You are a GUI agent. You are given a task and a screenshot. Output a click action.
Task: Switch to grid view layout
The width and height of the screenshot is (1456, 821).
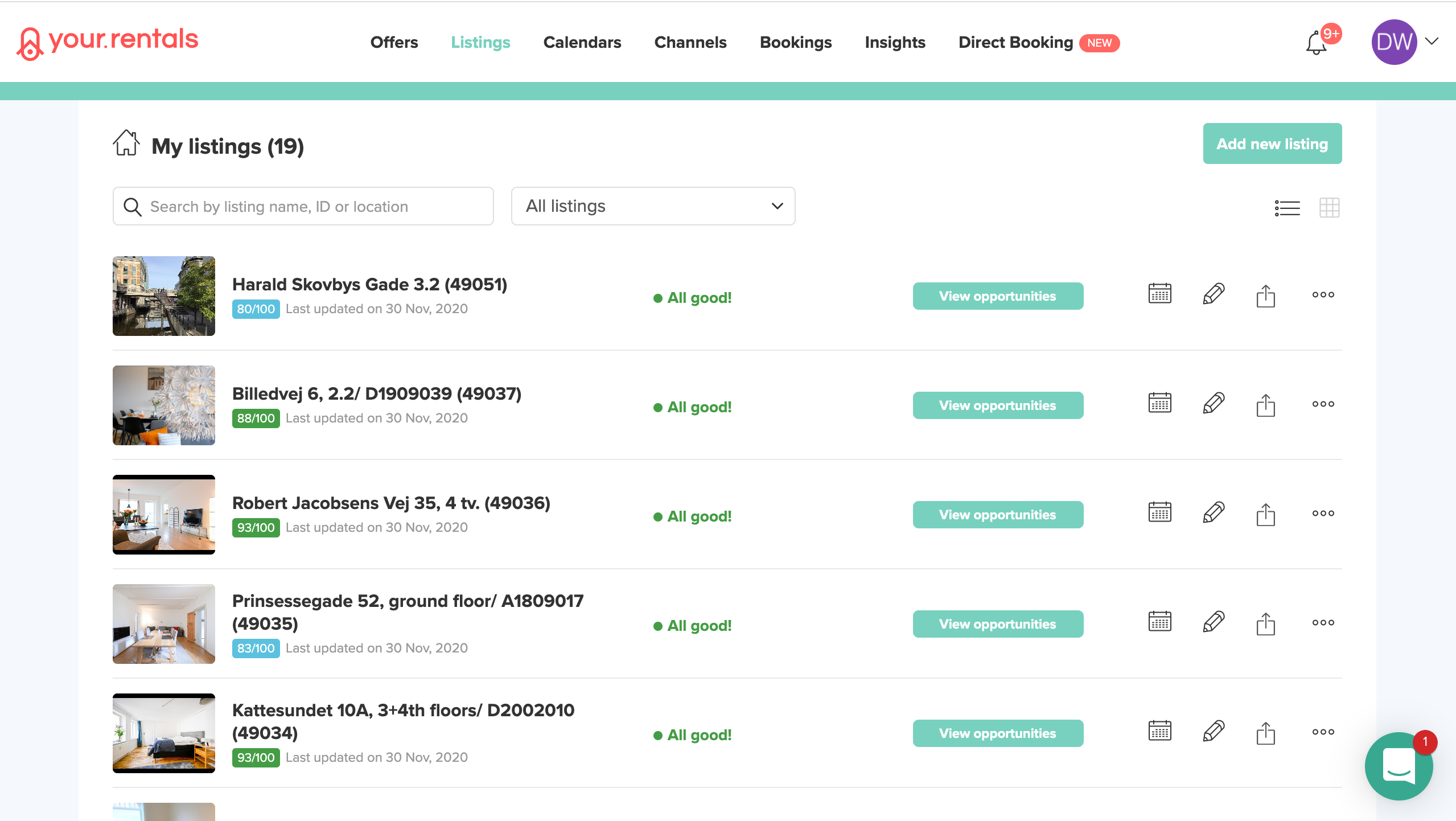coord(1329,208)
